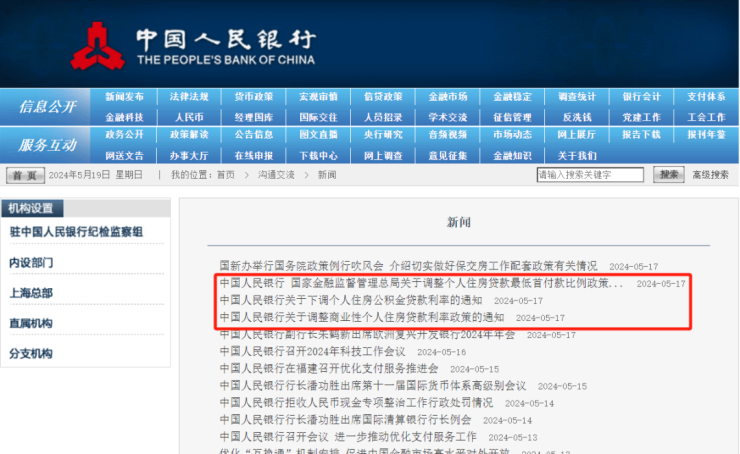Open notice 关于调整商业性个人住房贷款利率政策的通知
The height and width of the screenshot is (454, 740).
point(362,317)
